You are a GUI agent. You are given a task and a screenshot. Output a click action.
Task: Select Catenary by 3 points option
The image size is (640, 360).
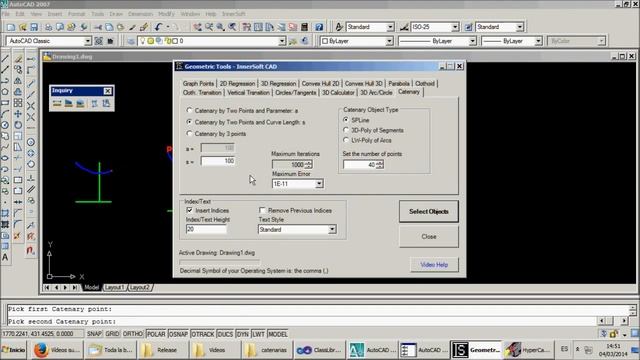click(189, 133)
